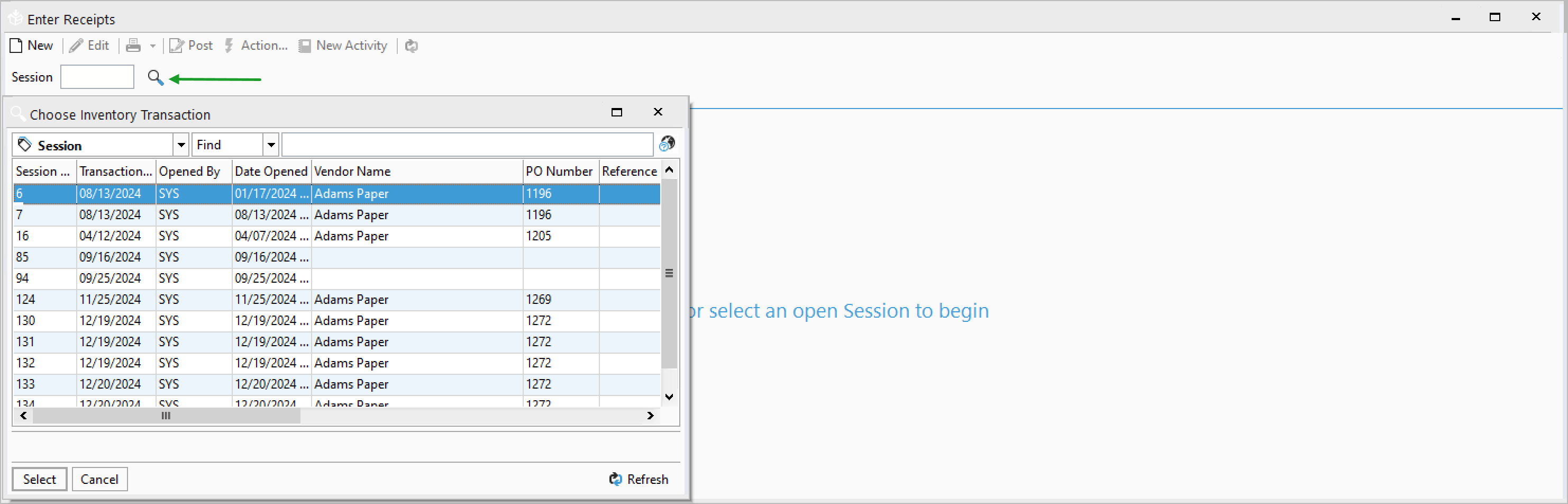The height and width of the screenshot is (504, 1568).
Task: Expand the Find search type dropdown
Action: 271,145
